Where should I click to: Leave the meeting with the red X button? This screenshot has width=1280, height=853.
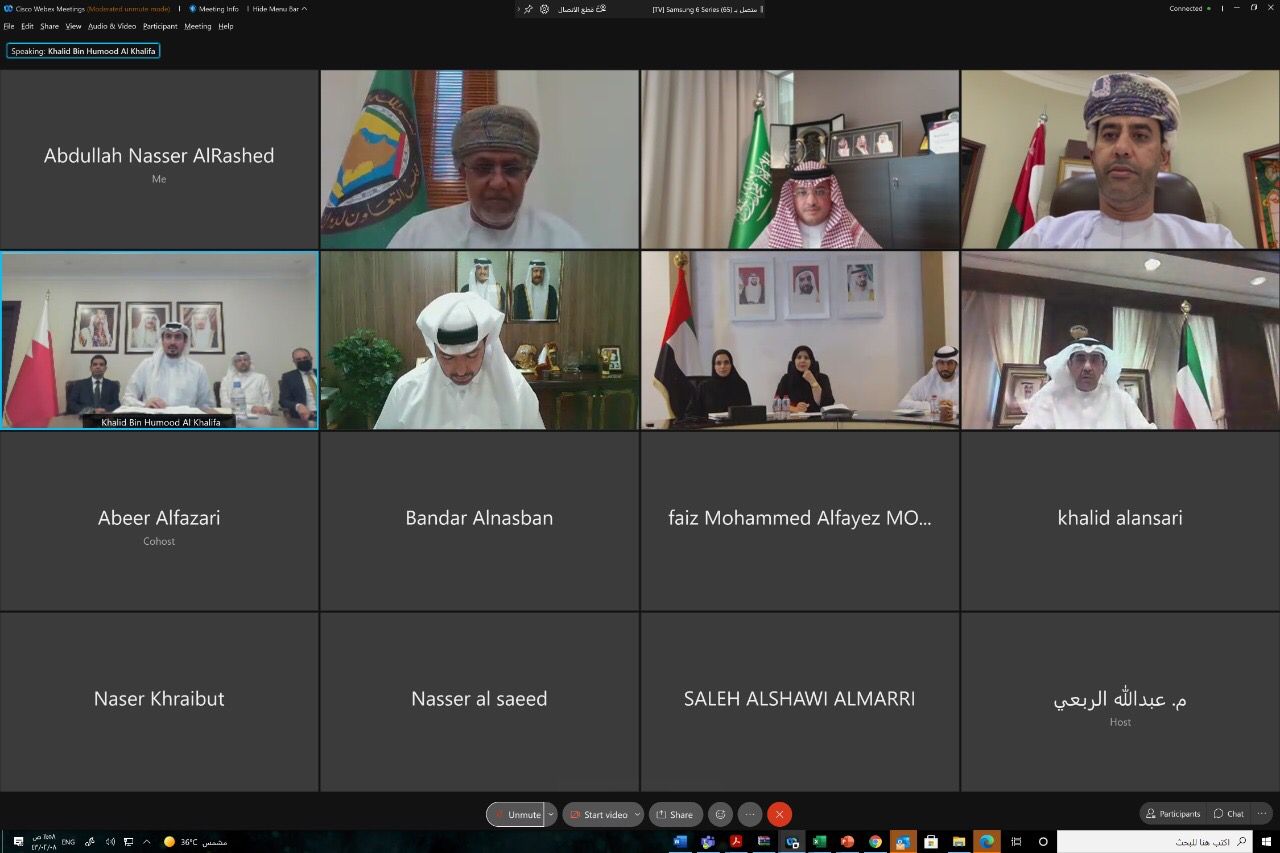coord(780,814)
